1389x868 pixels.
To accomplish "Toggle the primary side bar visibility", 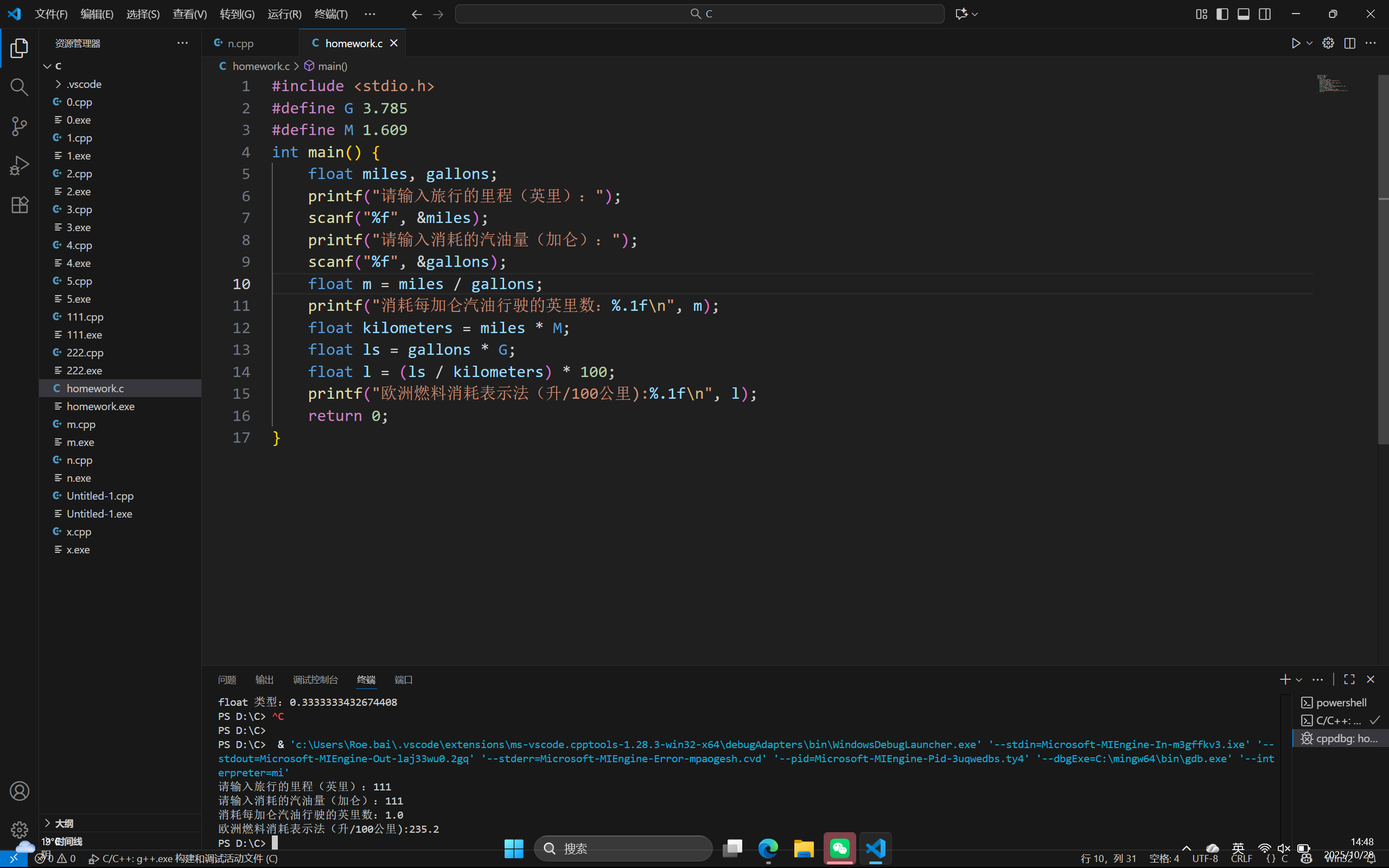I will coord(1222,14).
